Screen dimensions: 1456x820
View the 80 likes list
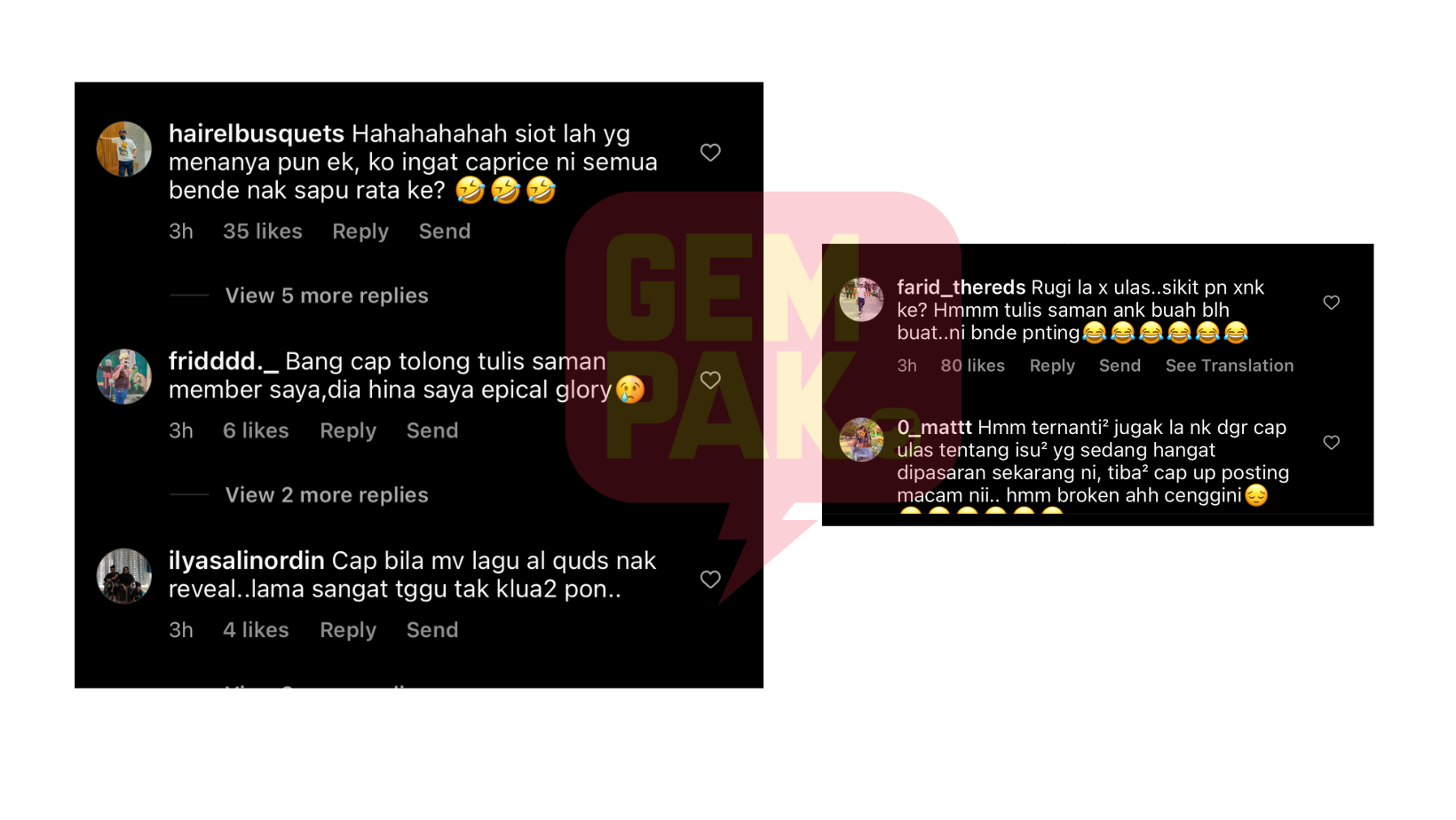972,366
